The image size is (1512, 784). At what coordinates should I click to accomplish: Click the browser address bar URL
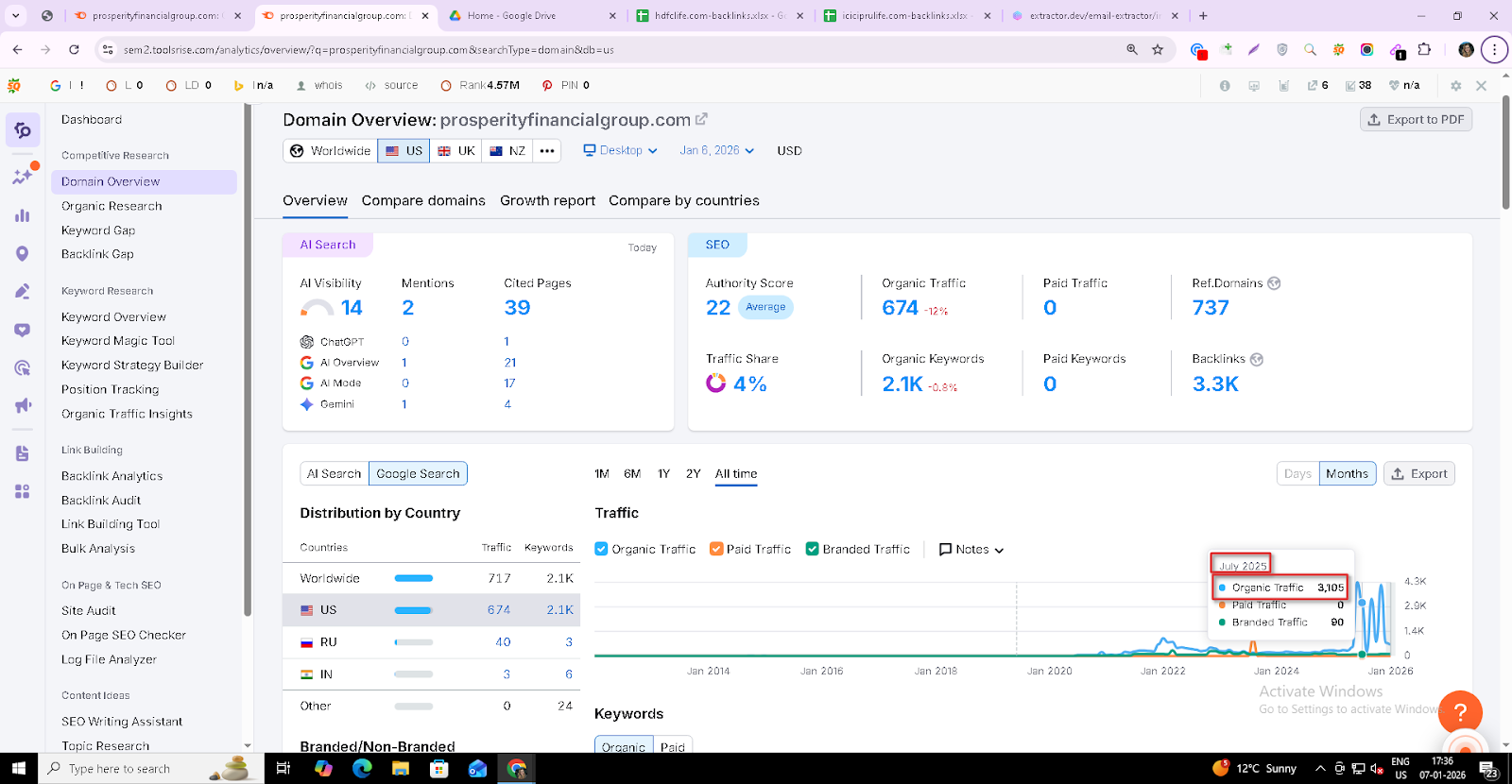click(369, 50)
